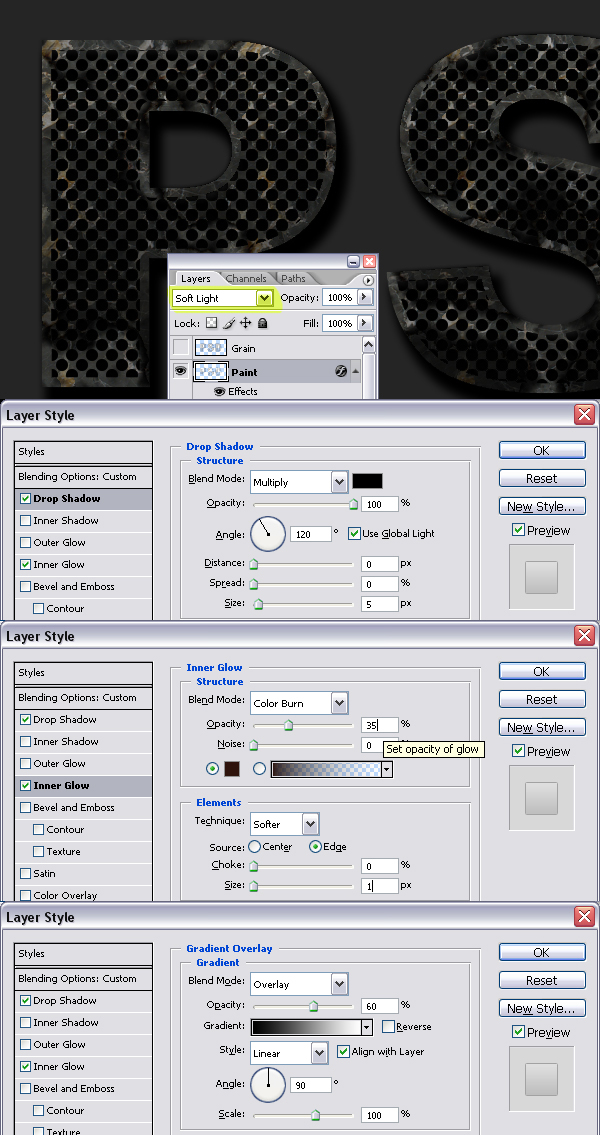
Task: Click the black Drop Shadow color swatch
Action: [x=367, y=481]
